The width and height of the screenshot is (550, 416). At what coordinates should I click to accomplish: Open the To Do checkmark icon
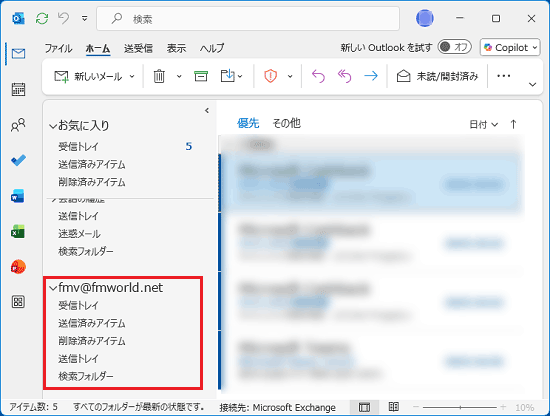coord(18,160)
